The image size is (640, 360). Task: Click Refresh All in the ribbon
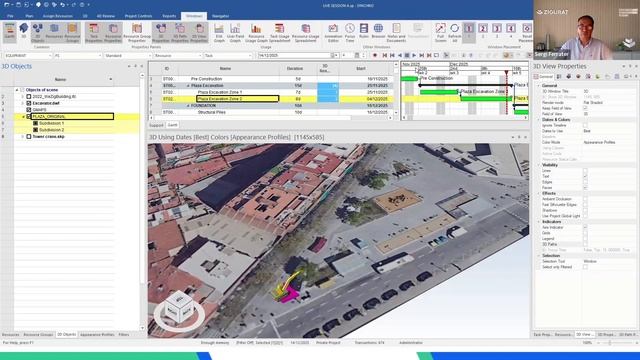click(x=454, y=32)
